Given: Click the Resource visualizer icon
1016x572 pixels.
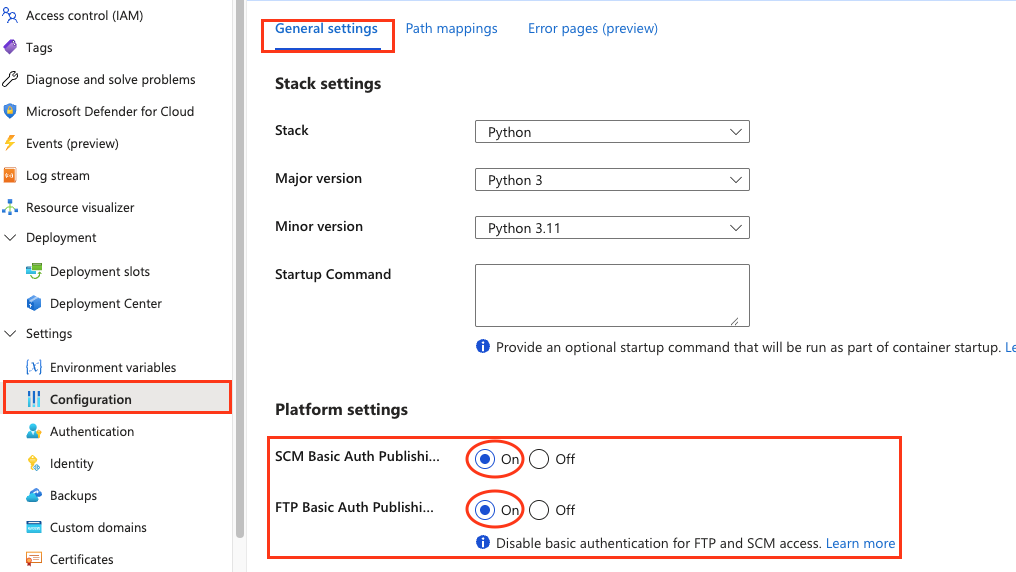Looking at the screenshot, I should click(x=10, y=208).
